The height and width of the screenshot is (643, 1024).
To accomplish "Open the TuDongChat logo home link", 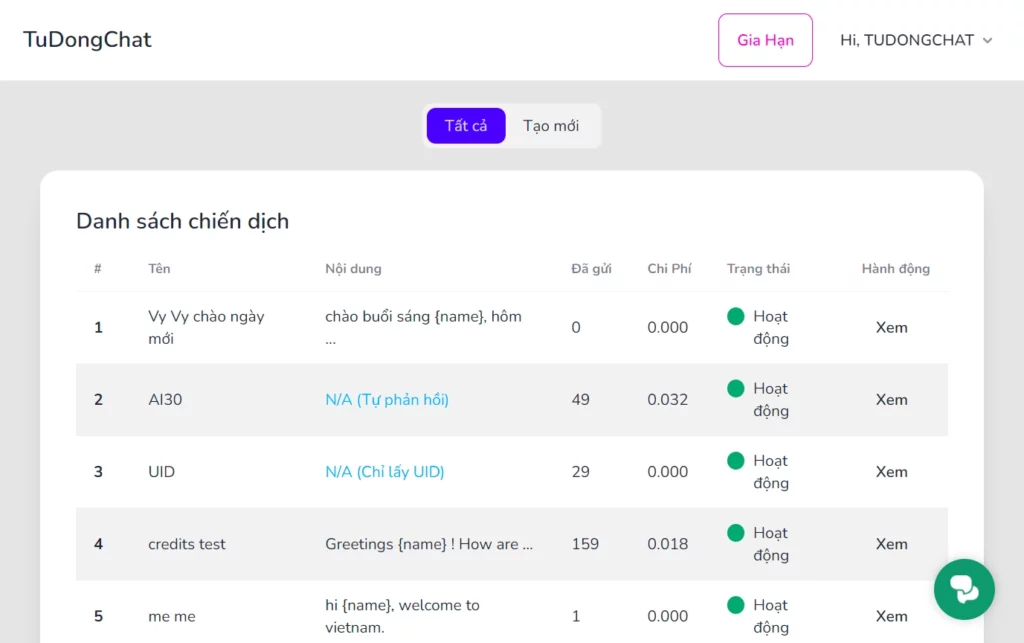I will click(x=87, y=40).
